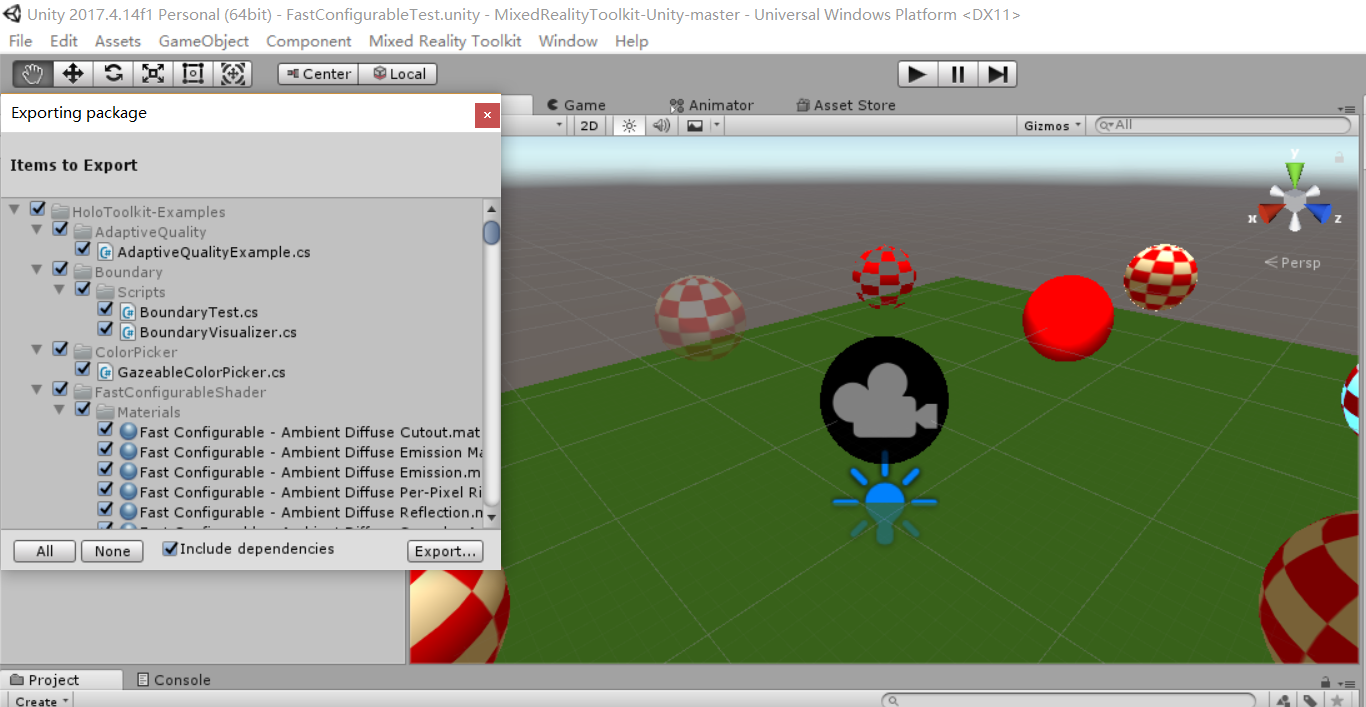Click the All button
Image resolution: width=1366 pixels, height=707 pixels.
(45, 551)
